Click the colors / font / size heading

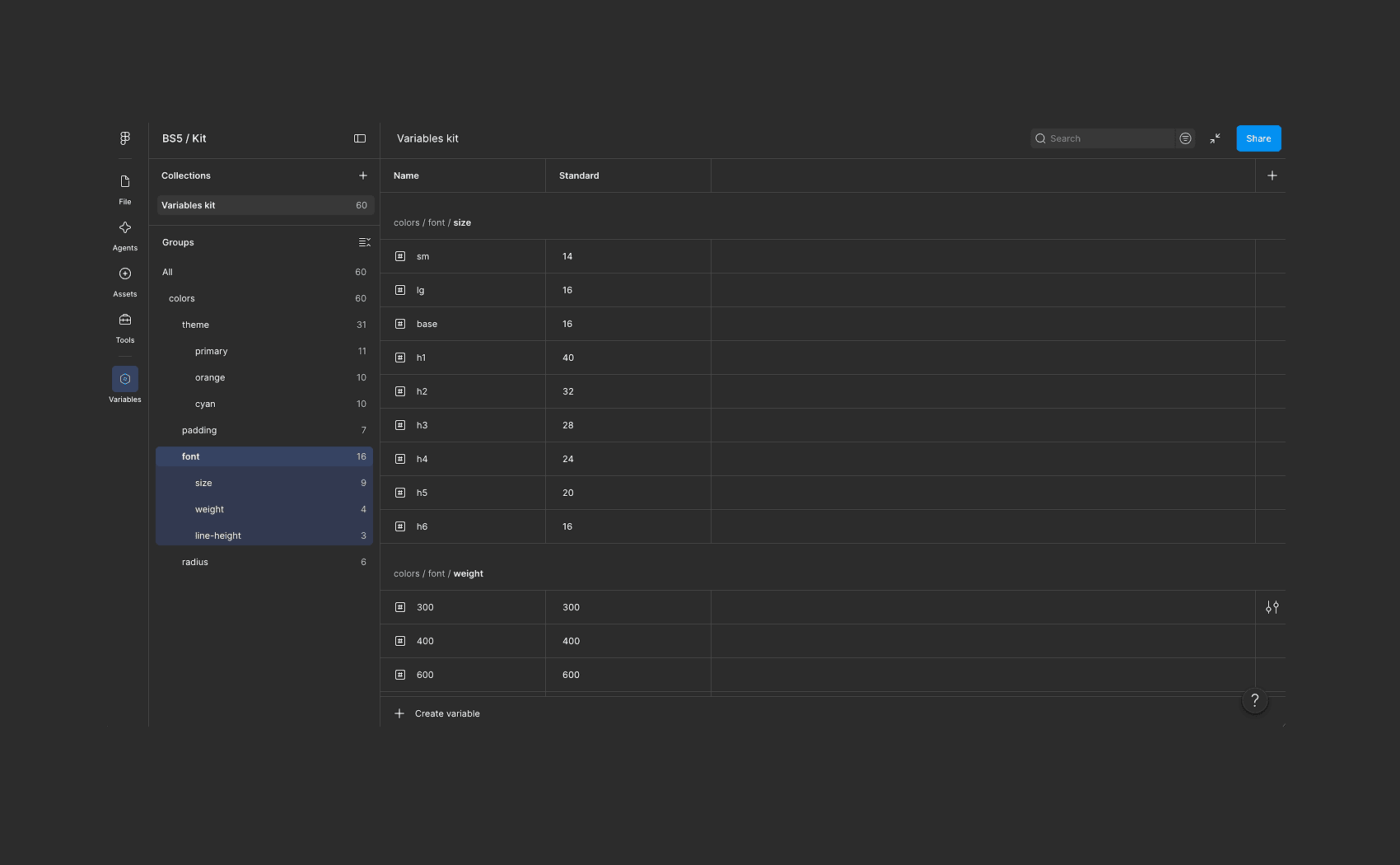[x=432, y=222]
